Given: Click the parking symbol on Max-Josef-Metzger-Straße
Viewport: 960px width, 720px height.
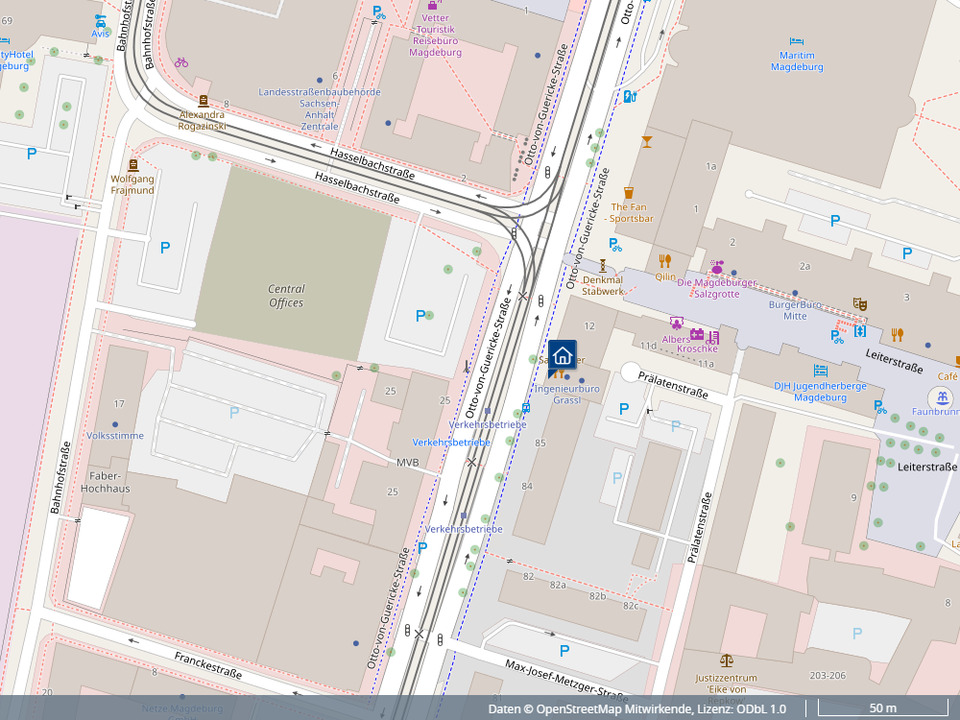Looking at the screenshot, I should (565, 651).
